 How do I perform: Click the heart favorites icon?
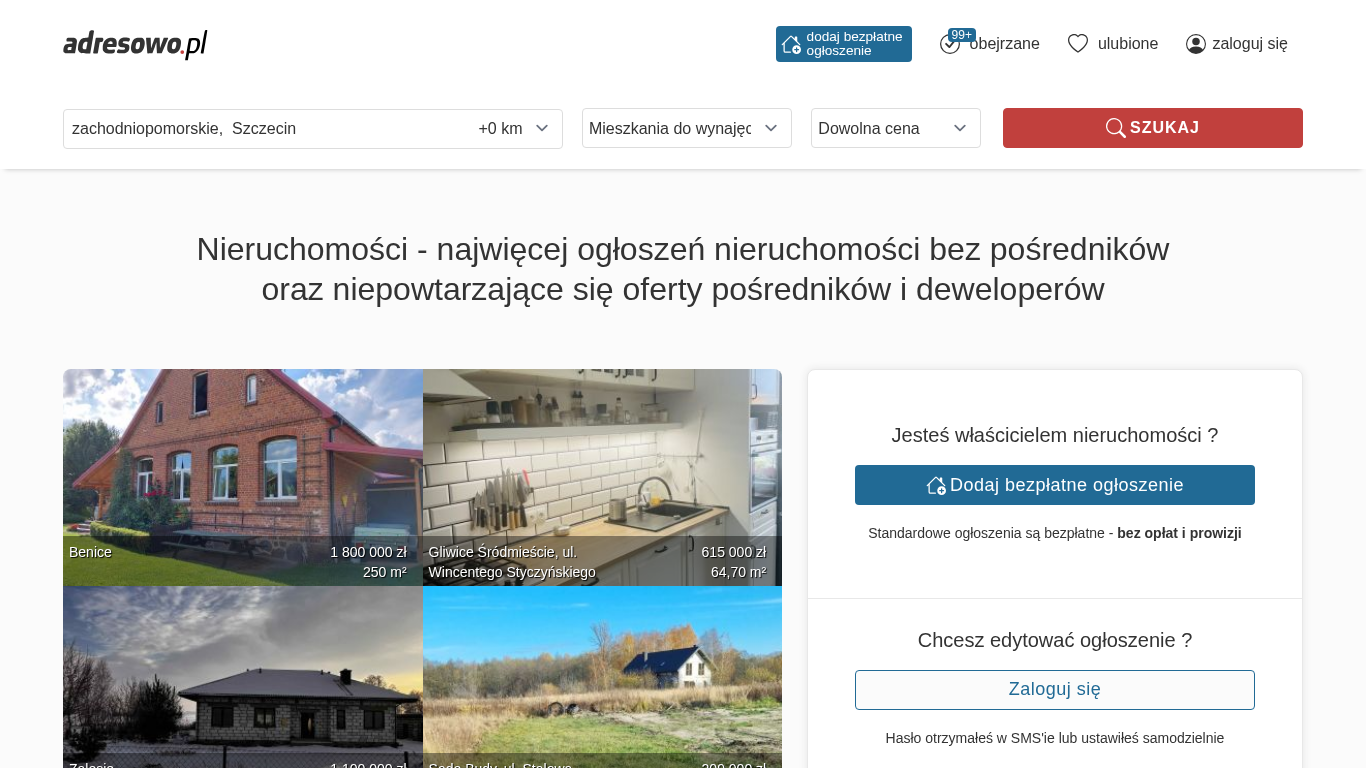click(1077, 44)
